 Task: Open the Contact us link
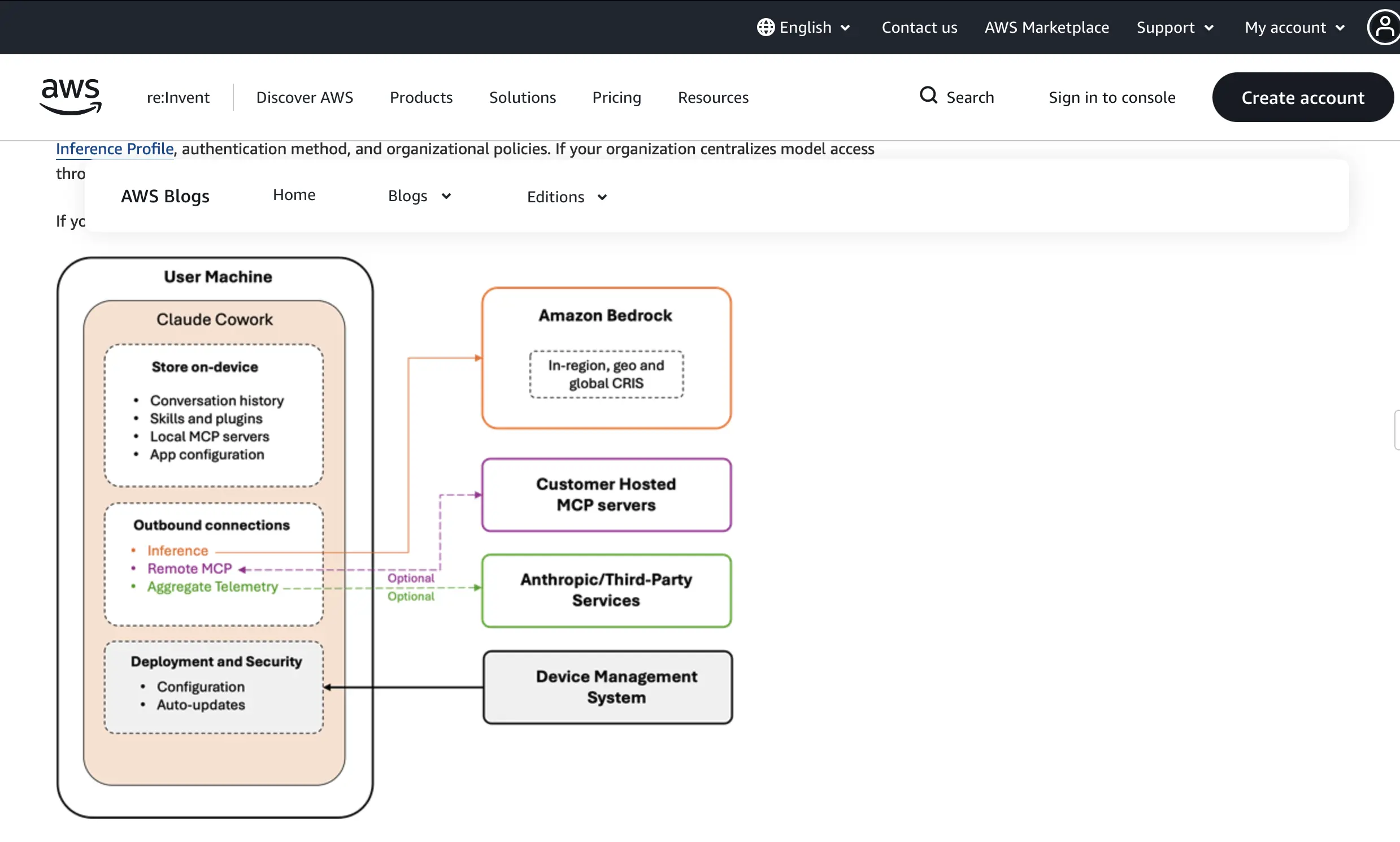tap(919, 27)
